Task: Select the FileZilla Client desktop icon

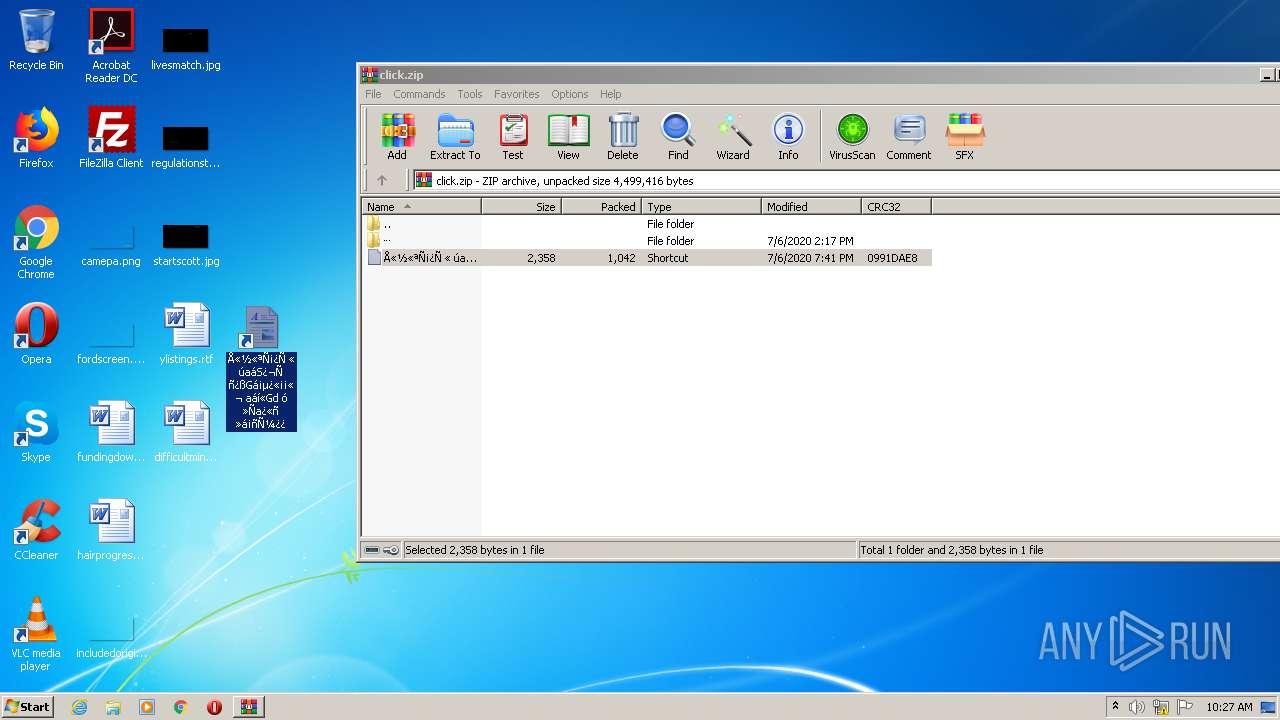Action: pos(111,139)
